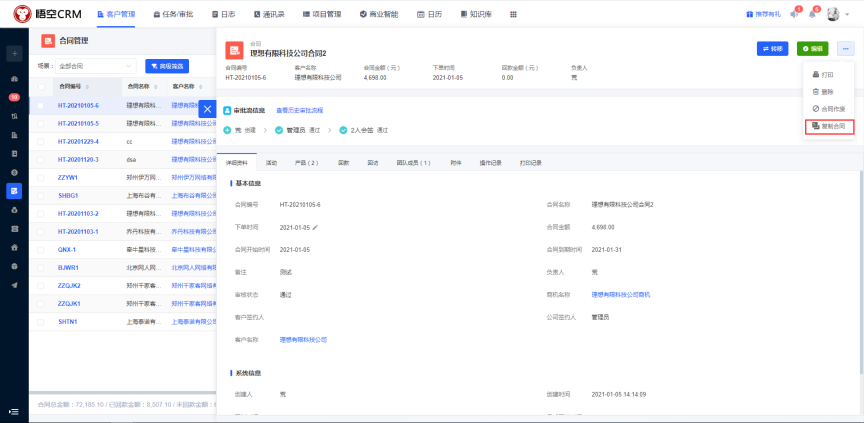Check the select-all checkbox in table header
Image resolution: width=864 pixels, height=423 pixels.
click(41, 87)
